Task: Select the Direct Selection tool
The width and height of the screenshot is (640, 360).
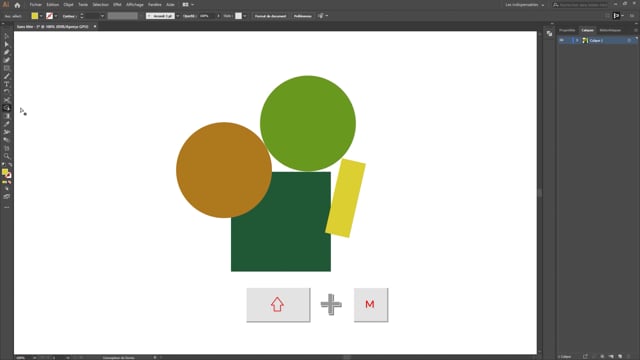Action: 7,44
